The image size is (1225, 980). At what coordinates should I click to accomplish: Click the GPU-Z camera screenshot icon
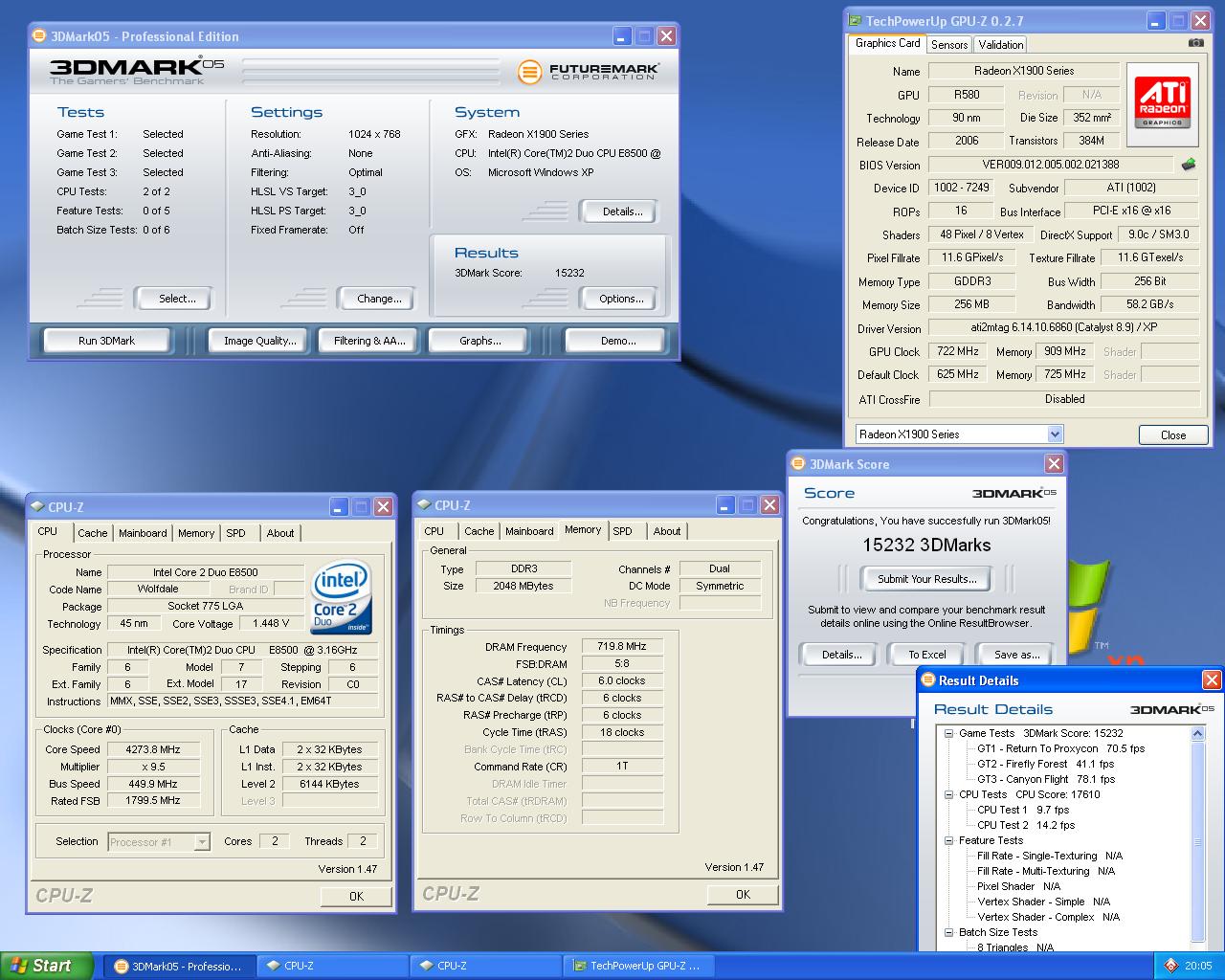click(1195, 43)
